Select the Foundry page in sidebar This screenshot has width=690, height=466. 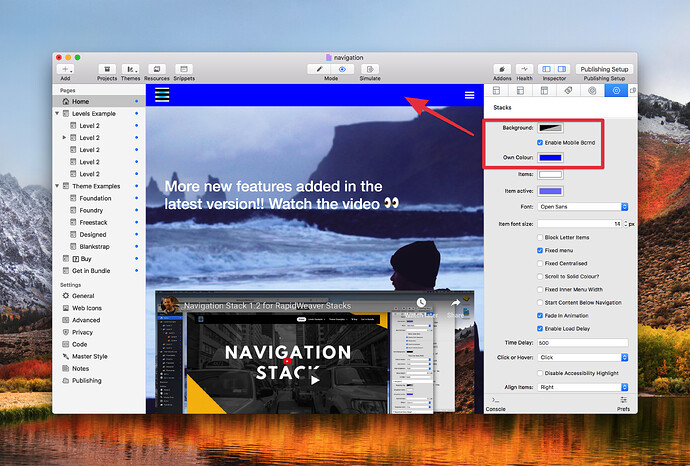[x=91, y=210]
